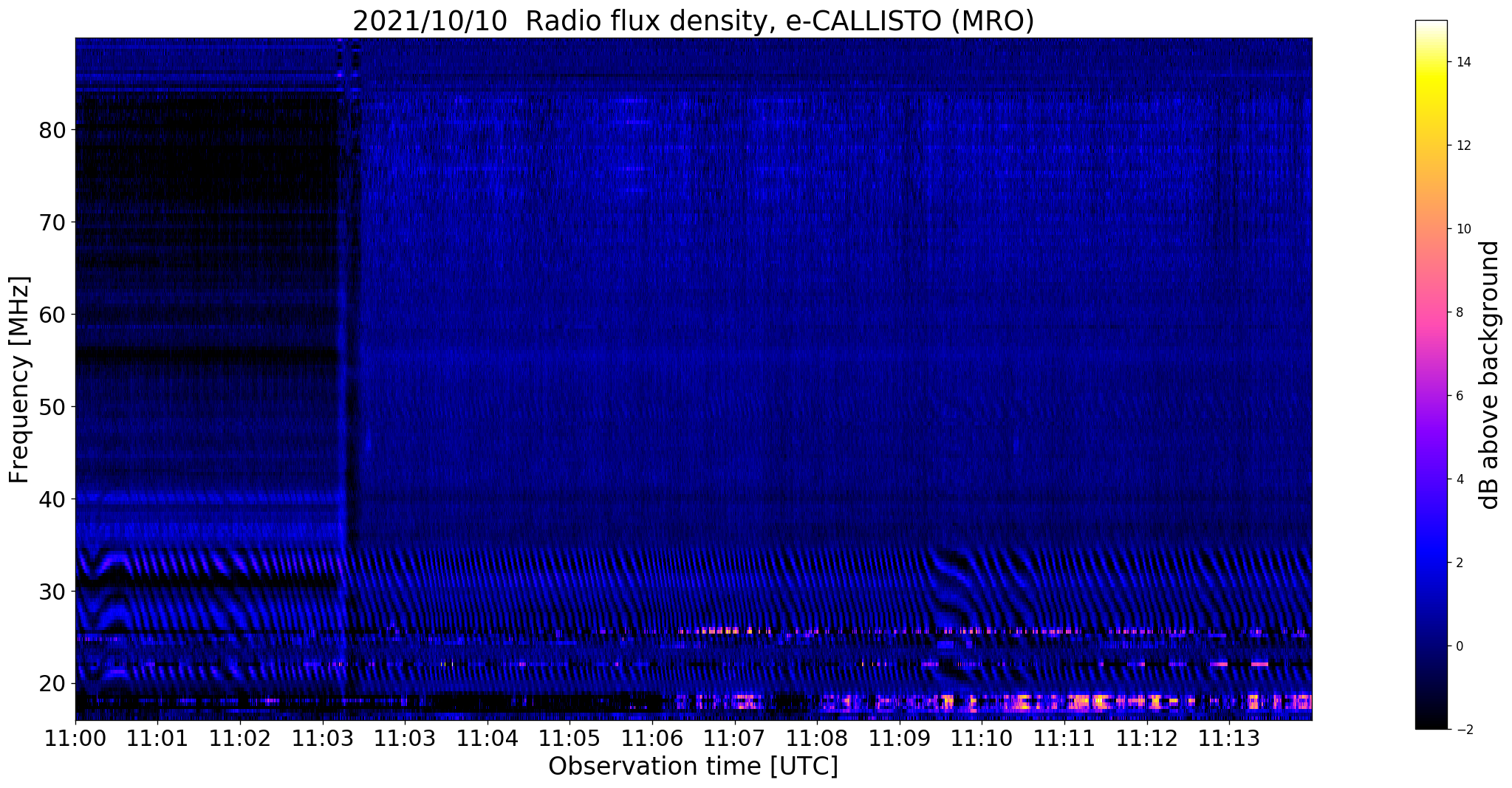
Task: Click the 70 tick on frequency axis
Action: click(x=52, y=222)
